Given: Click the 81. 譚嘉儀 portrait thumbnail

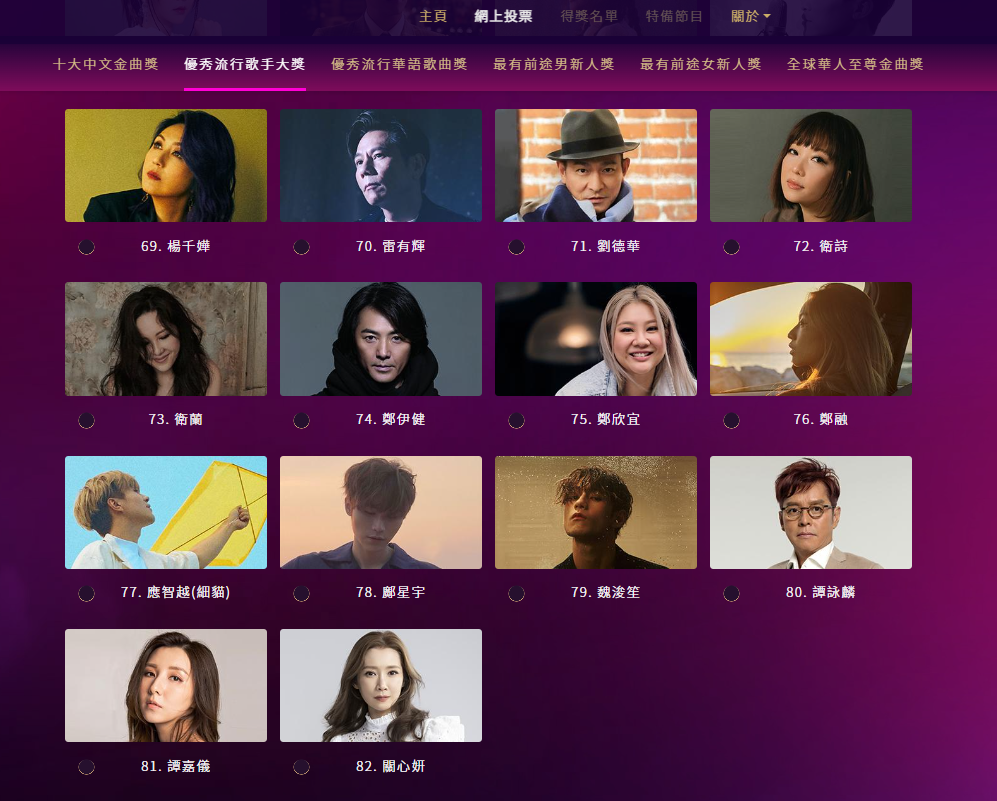Looking at the screenshot, I should (x=166, y=685).
